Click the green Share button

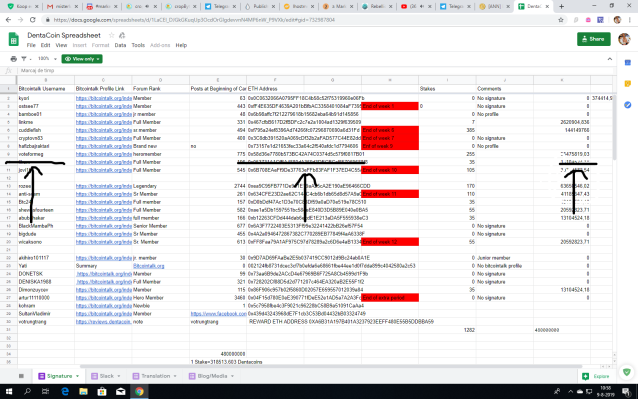click(x=593, y=39)
